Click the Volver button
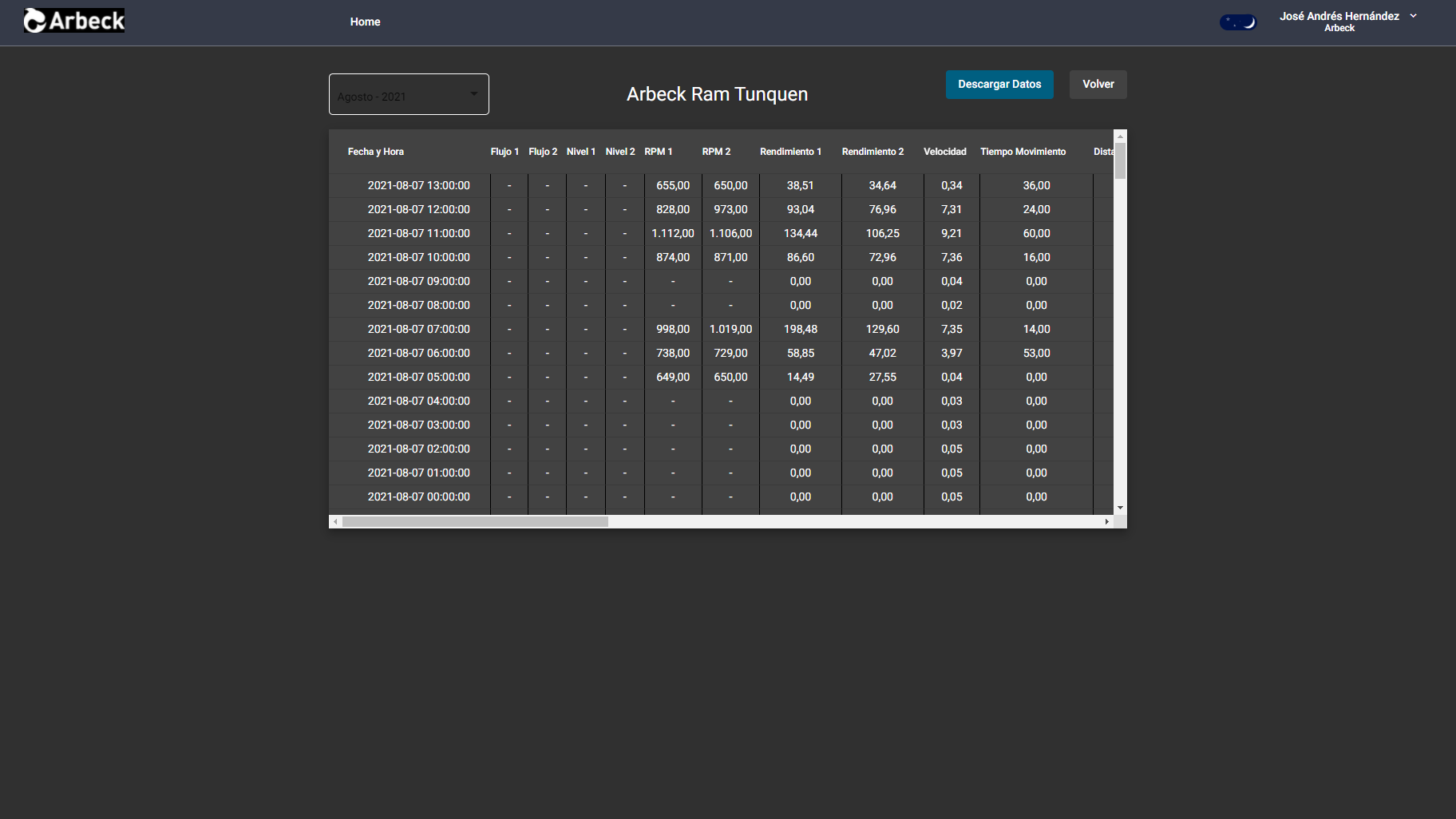Image resolution: width=1456 pixels, height=819 pixels. (x=1098, y=85)
